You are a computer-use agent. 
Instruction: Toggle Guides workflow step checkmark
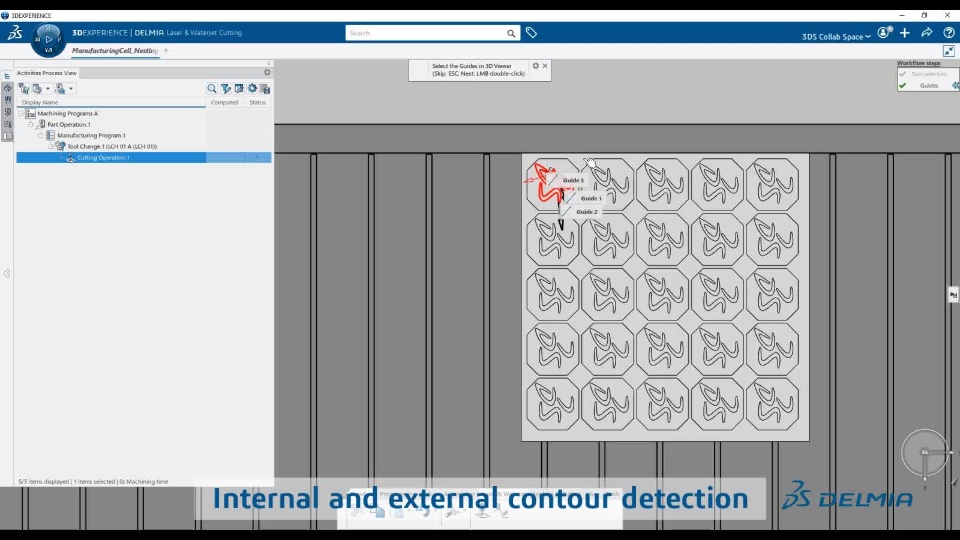tap(902, 86)
